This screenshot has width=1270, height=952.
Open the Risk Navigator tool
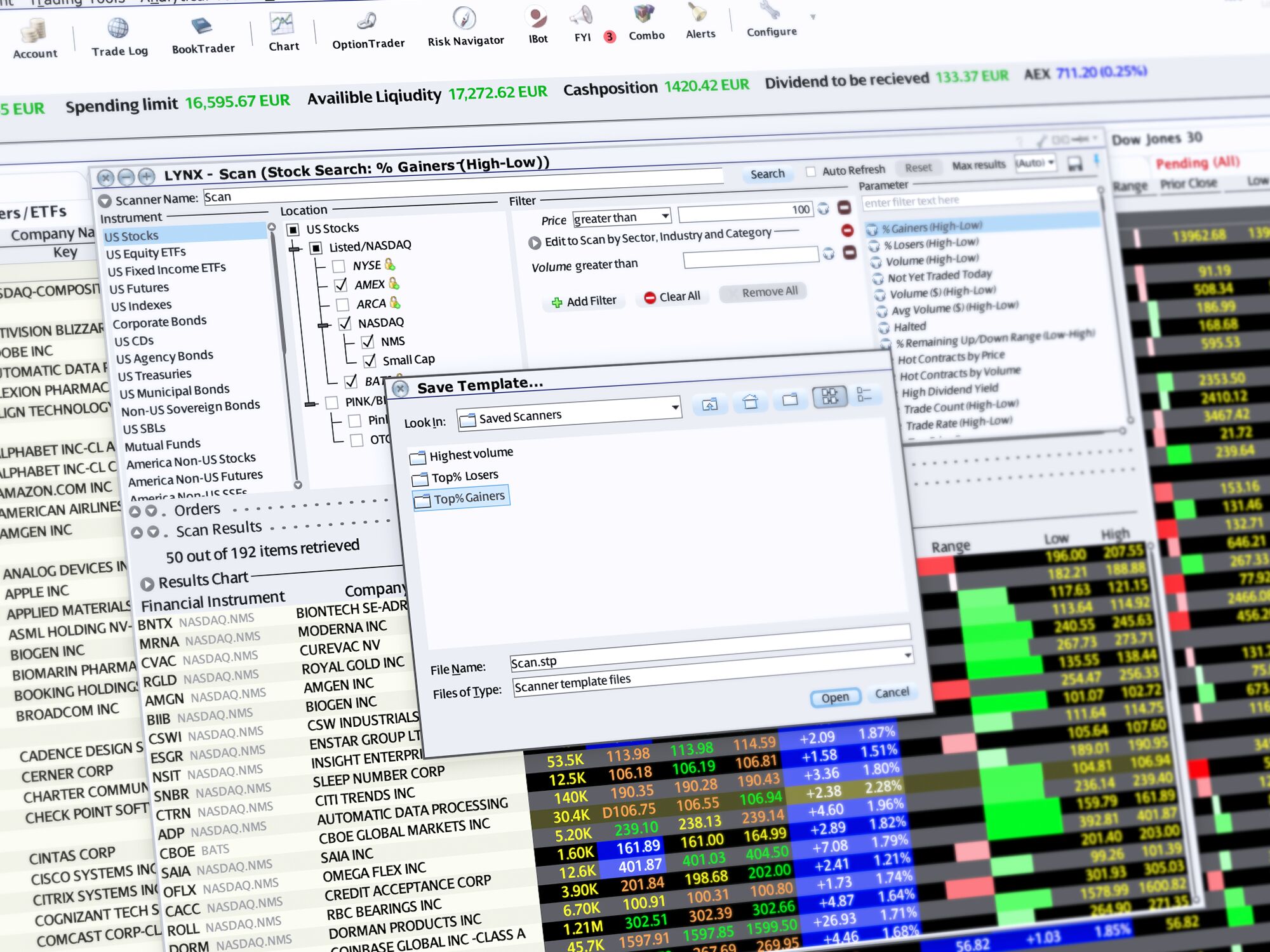click(465, 27)
